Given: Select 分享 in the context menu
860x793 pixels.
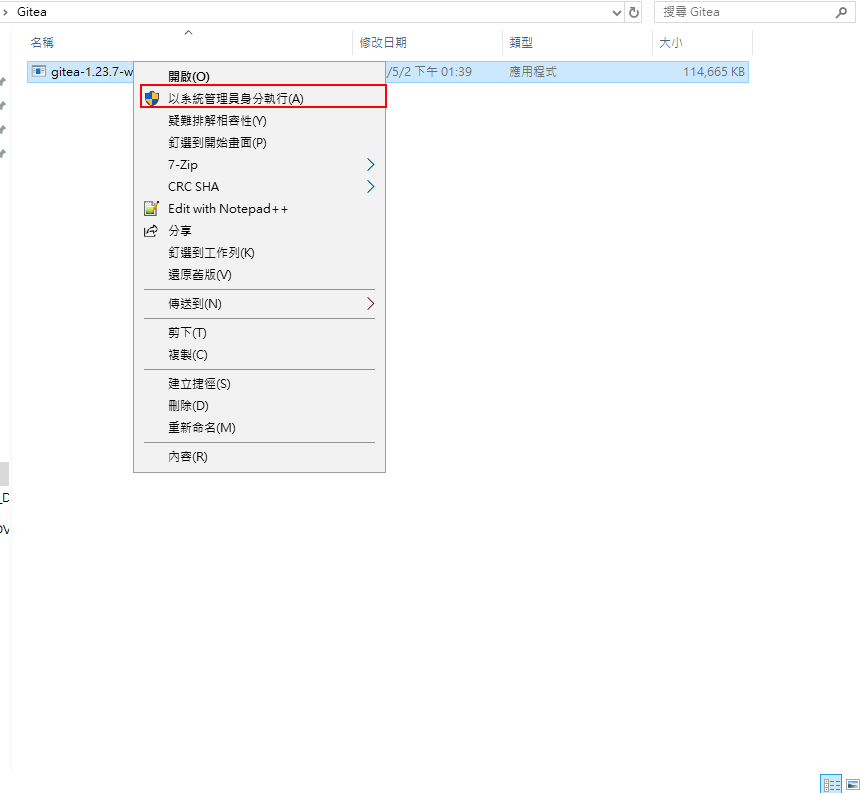Looking at the screenshot, I should point(259,230).
